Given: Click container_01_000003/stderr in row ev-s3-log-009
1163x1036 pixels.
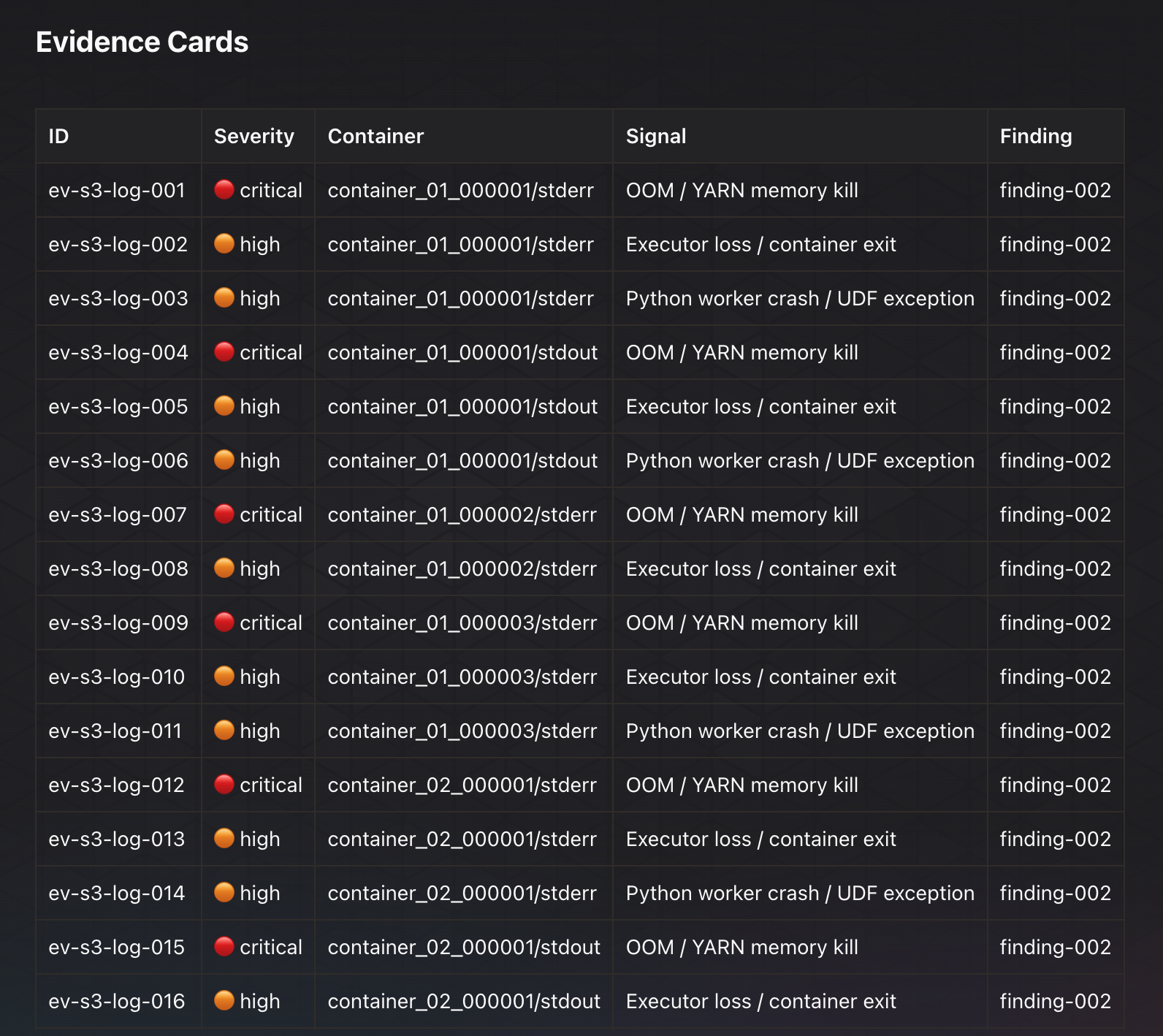Looking at the screenshot, I should coord(462,622).
